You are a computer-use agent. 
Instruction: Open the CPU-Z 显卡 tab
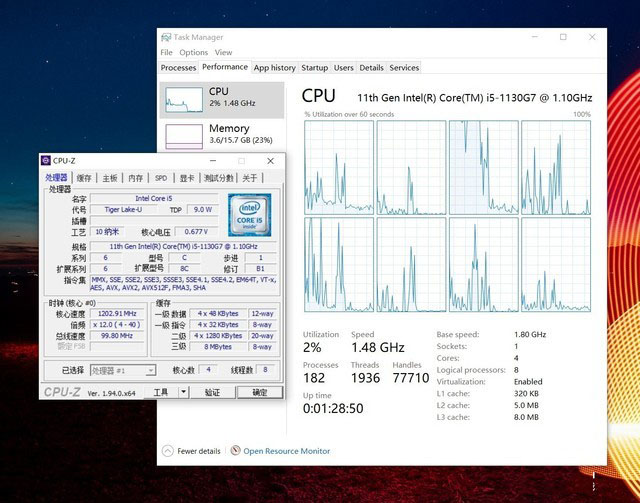click(x=187, y=178)
